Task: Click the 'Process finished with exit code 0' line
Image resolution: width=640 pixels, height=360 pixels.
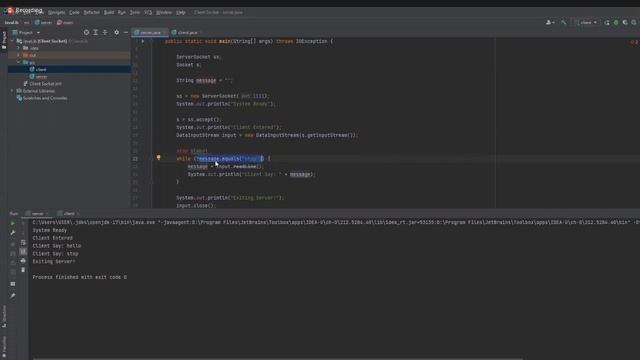Action: pyautogui.click(x=80, y=277)
